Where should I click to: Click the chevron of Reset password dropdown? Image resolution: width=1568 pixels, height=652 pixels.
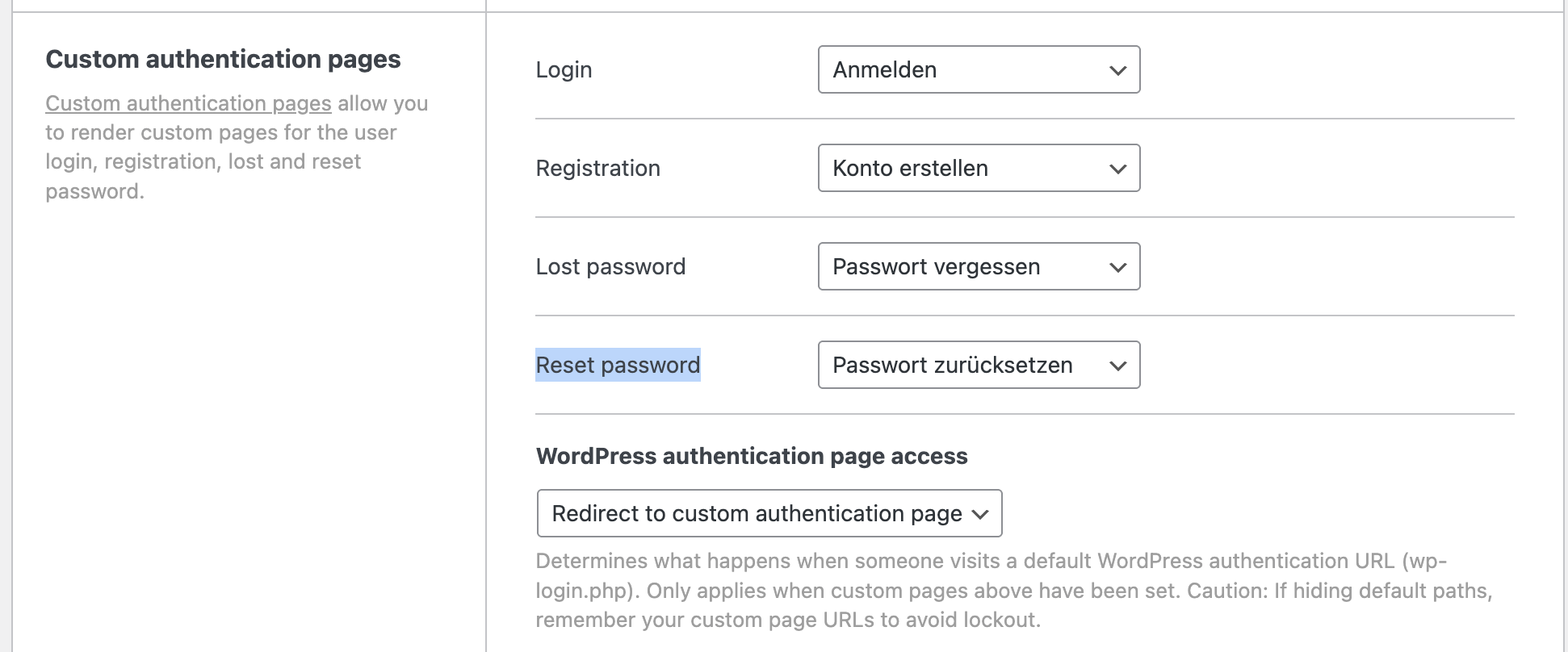[x=1117, y=366]
